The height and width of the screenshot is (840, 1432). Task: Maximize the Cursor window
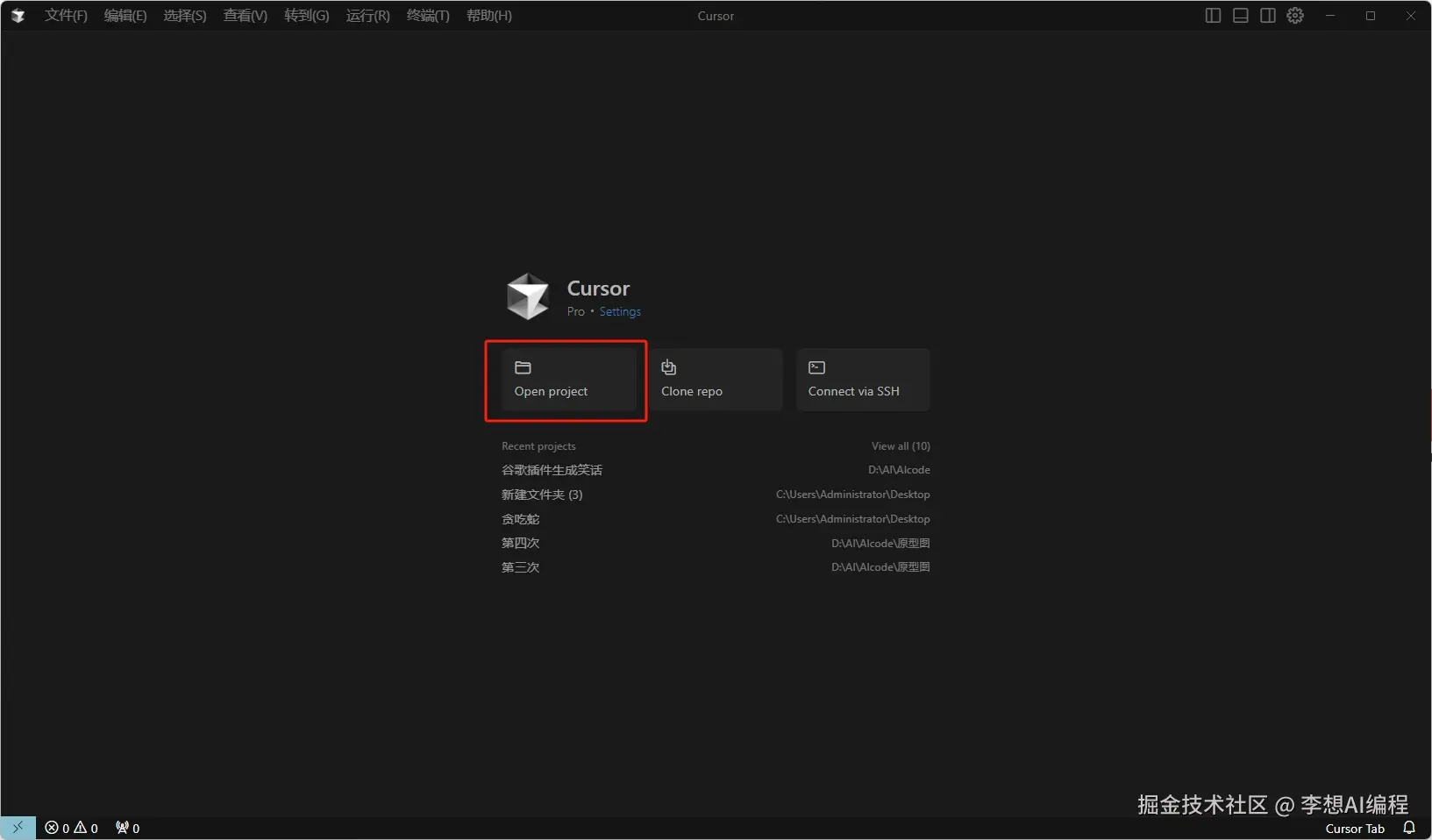tap(1371, 16)
